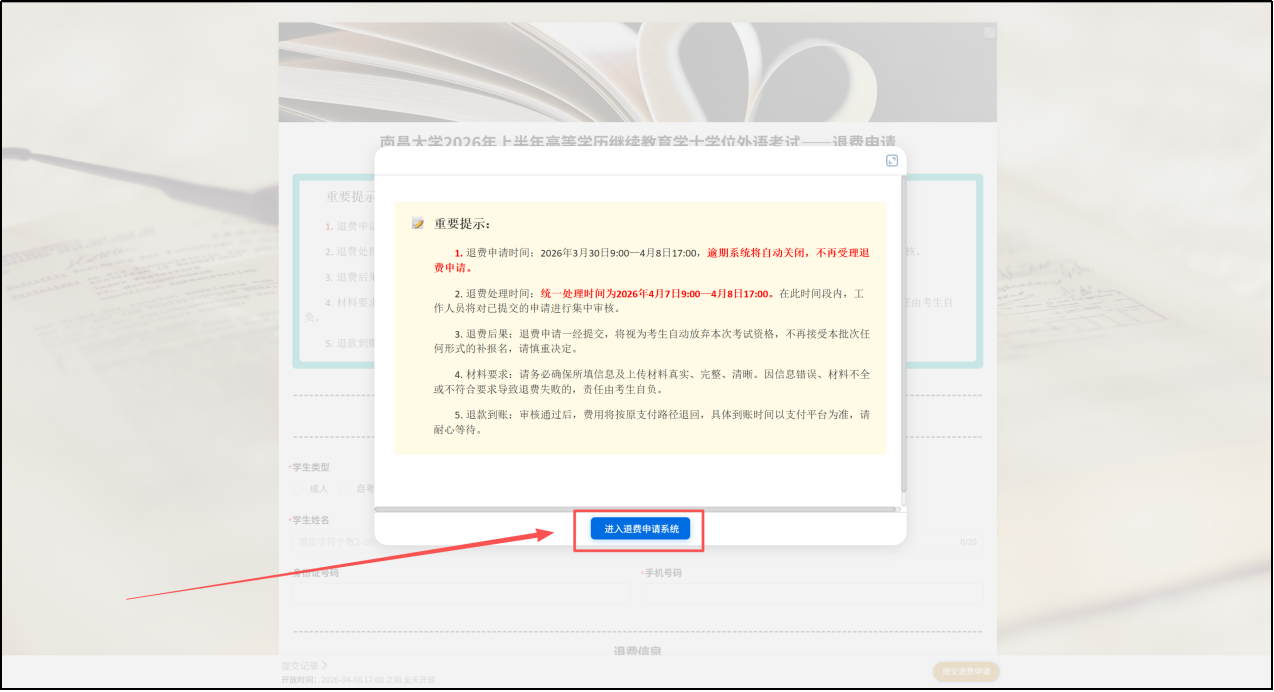Click the 退费信息 section divider label

pyautogui.click(x=638, y=650)
